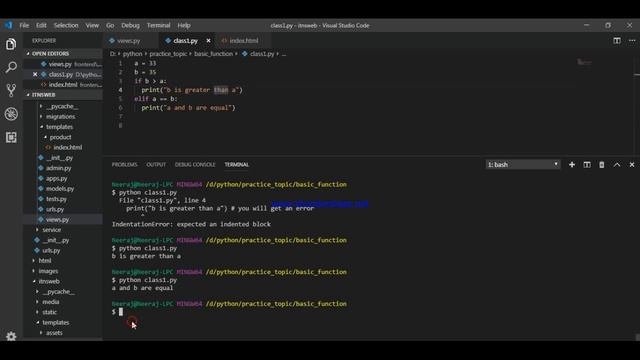Maximize the terminal panel size
This screenshot has width=640, height=360.
(617, 164)
